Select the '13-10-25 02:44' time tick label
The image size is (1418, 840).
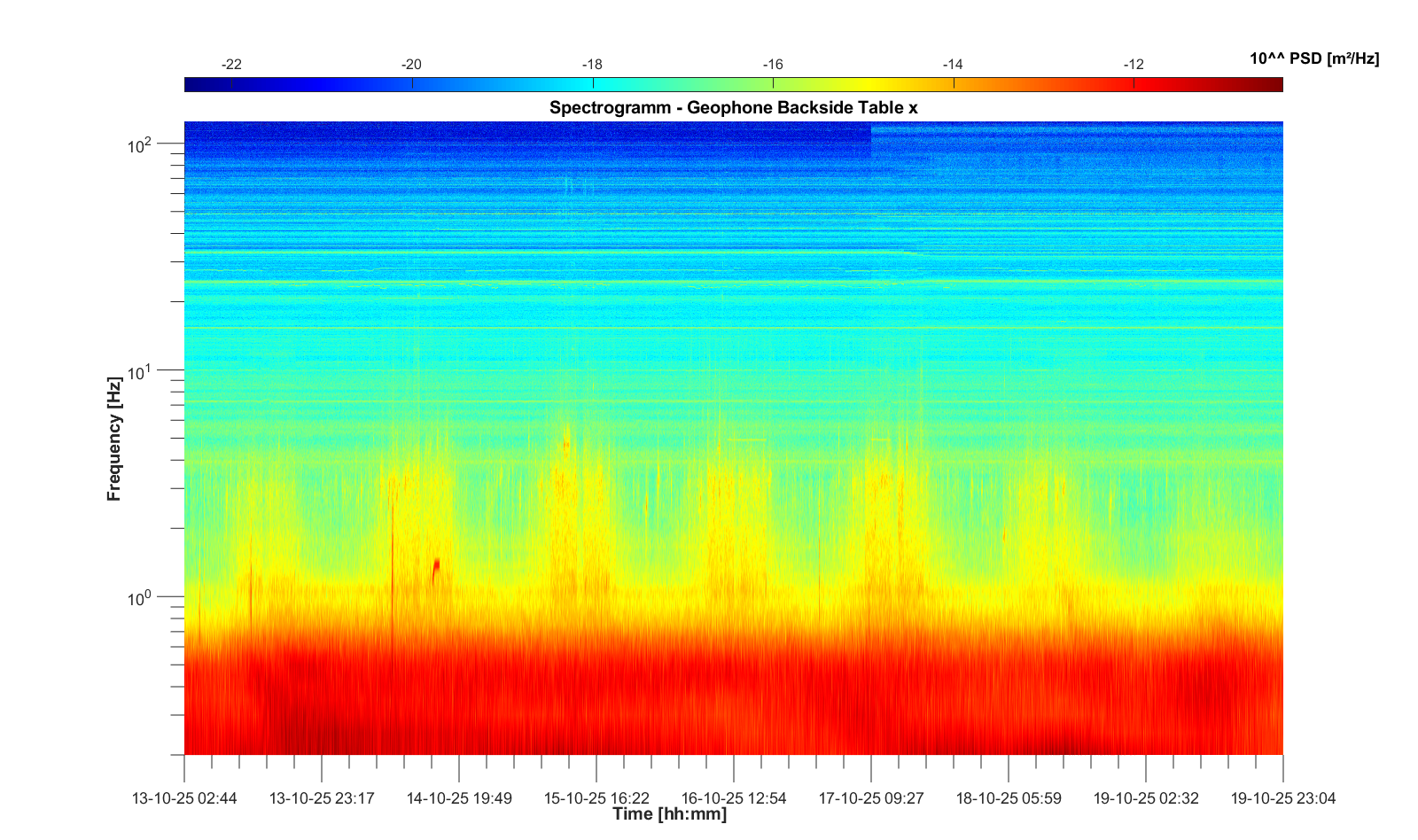[x=184, y=798]
